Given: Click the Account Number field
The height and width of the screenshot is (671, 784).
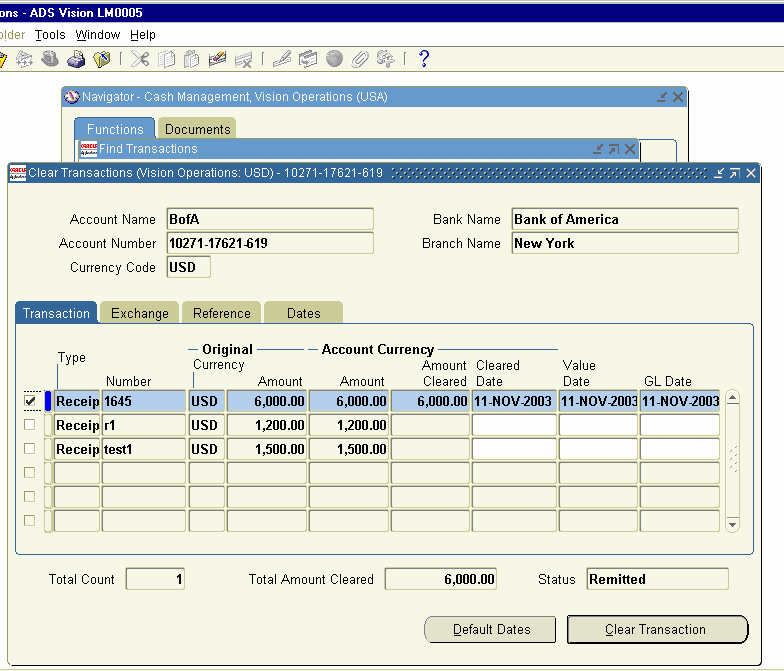Looking at the screenshot, I should pyautogui.click(x=270, y=243).
